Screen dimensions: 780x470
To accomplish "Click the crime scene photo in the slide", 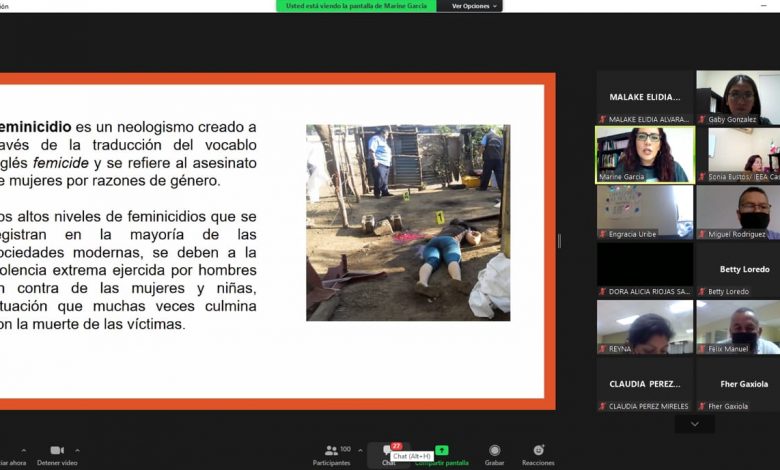I will [x=407, y=222].
